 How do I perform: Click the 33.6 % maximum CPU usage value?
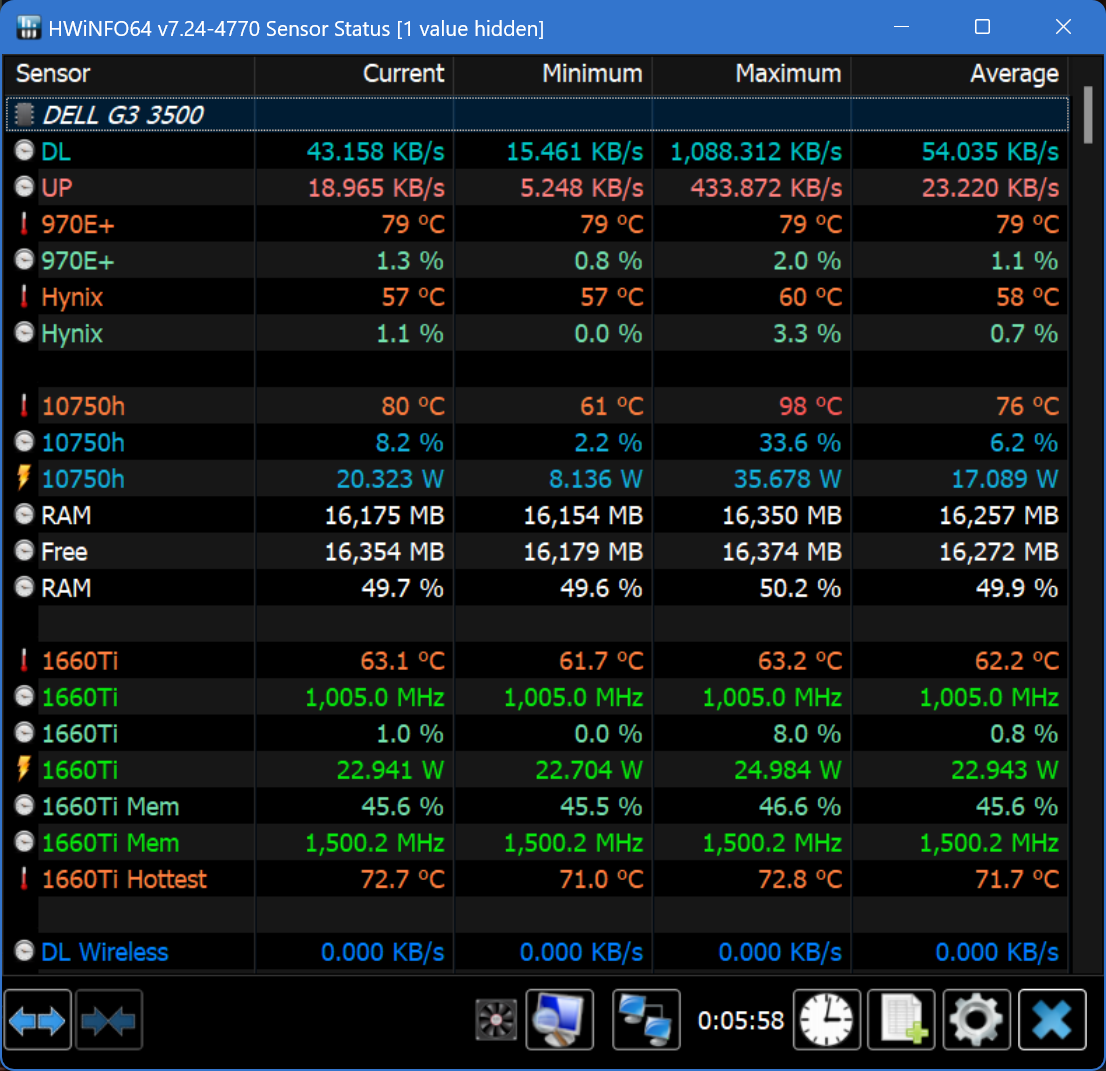[800, 442]
